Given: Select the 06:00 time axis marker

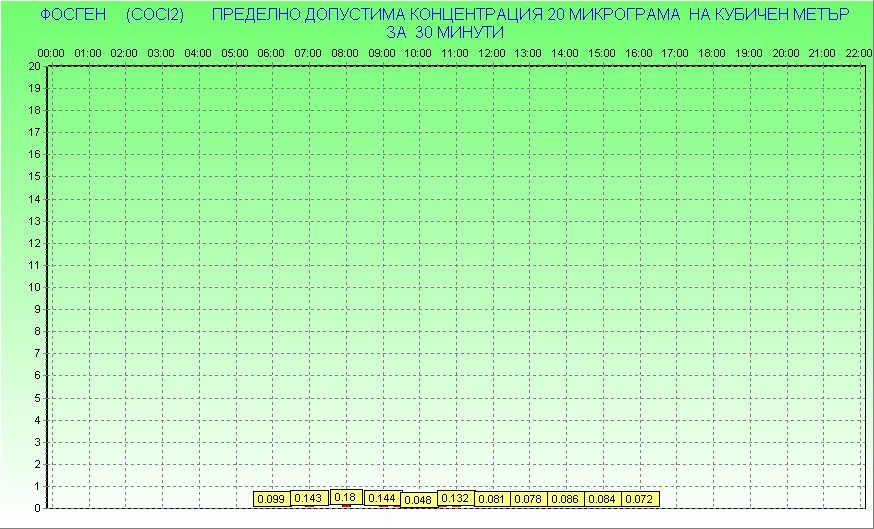Looking at the screenshot, I should (271, 53).
